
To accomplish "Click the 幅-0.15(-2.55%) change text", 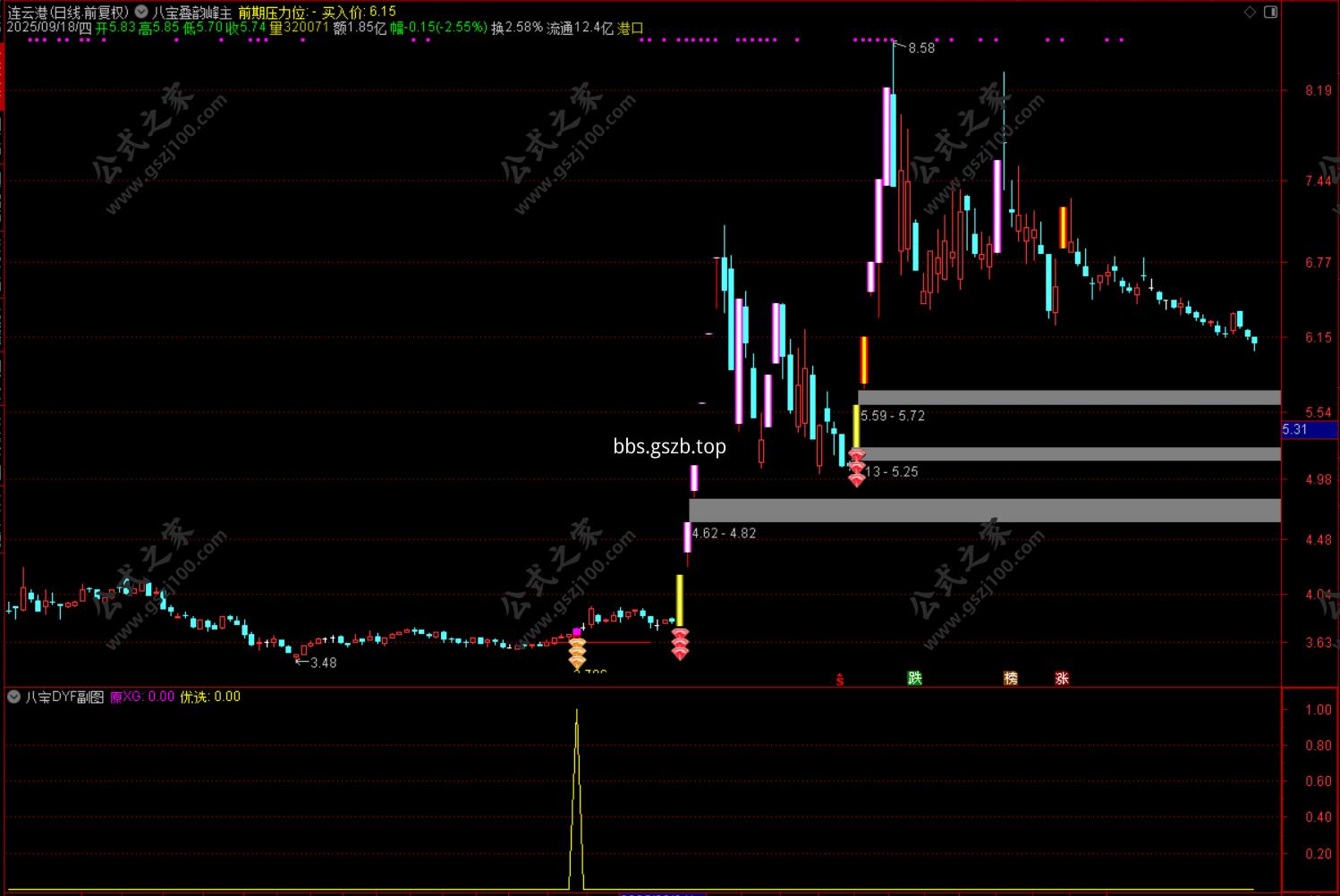I will tap(438, 28).
